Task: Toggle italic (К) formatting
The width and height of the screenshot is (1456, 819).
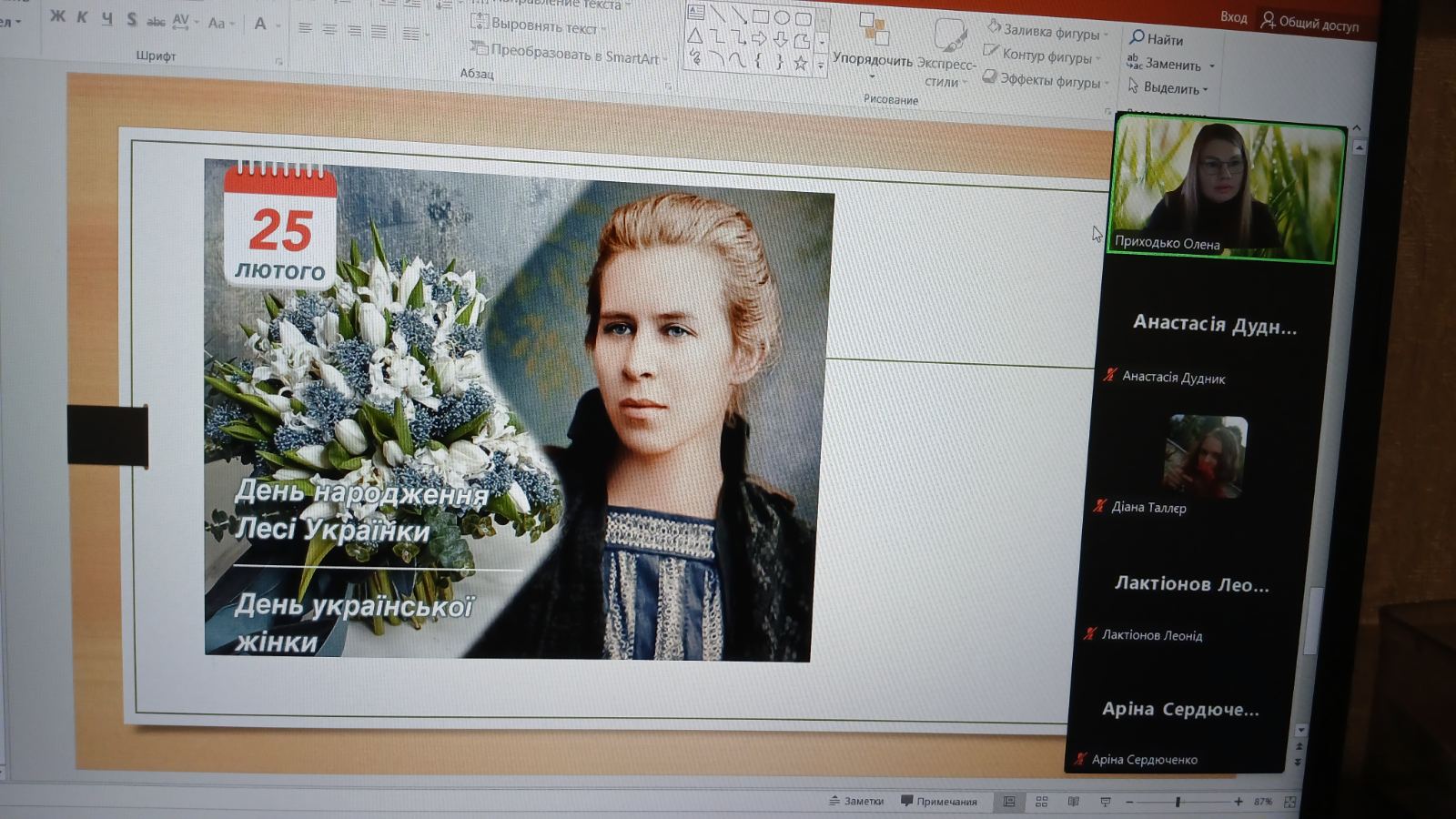Action: pos(82,17)
